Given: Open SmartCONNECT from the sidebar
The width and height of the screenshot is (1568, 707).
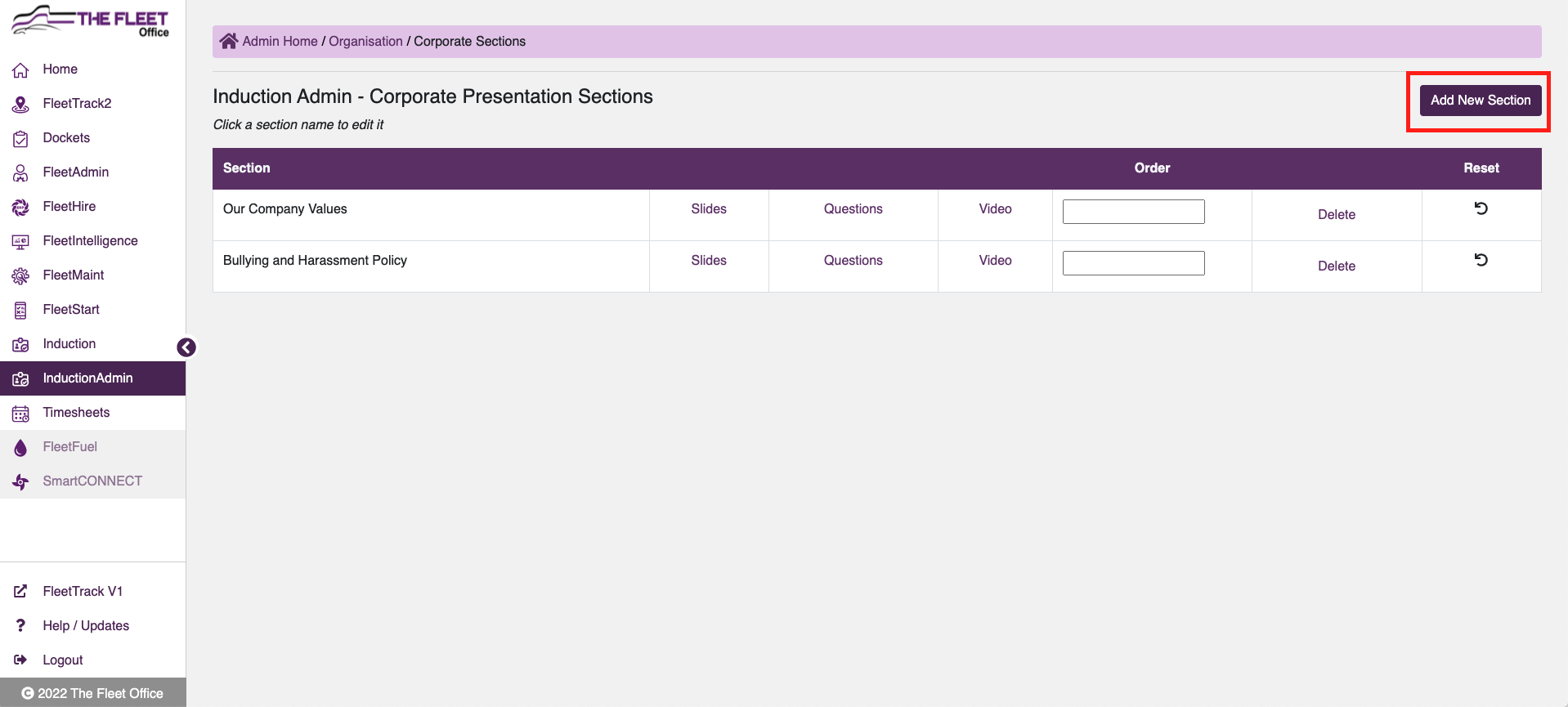Looking at the screenshot, I should point(92,481).
